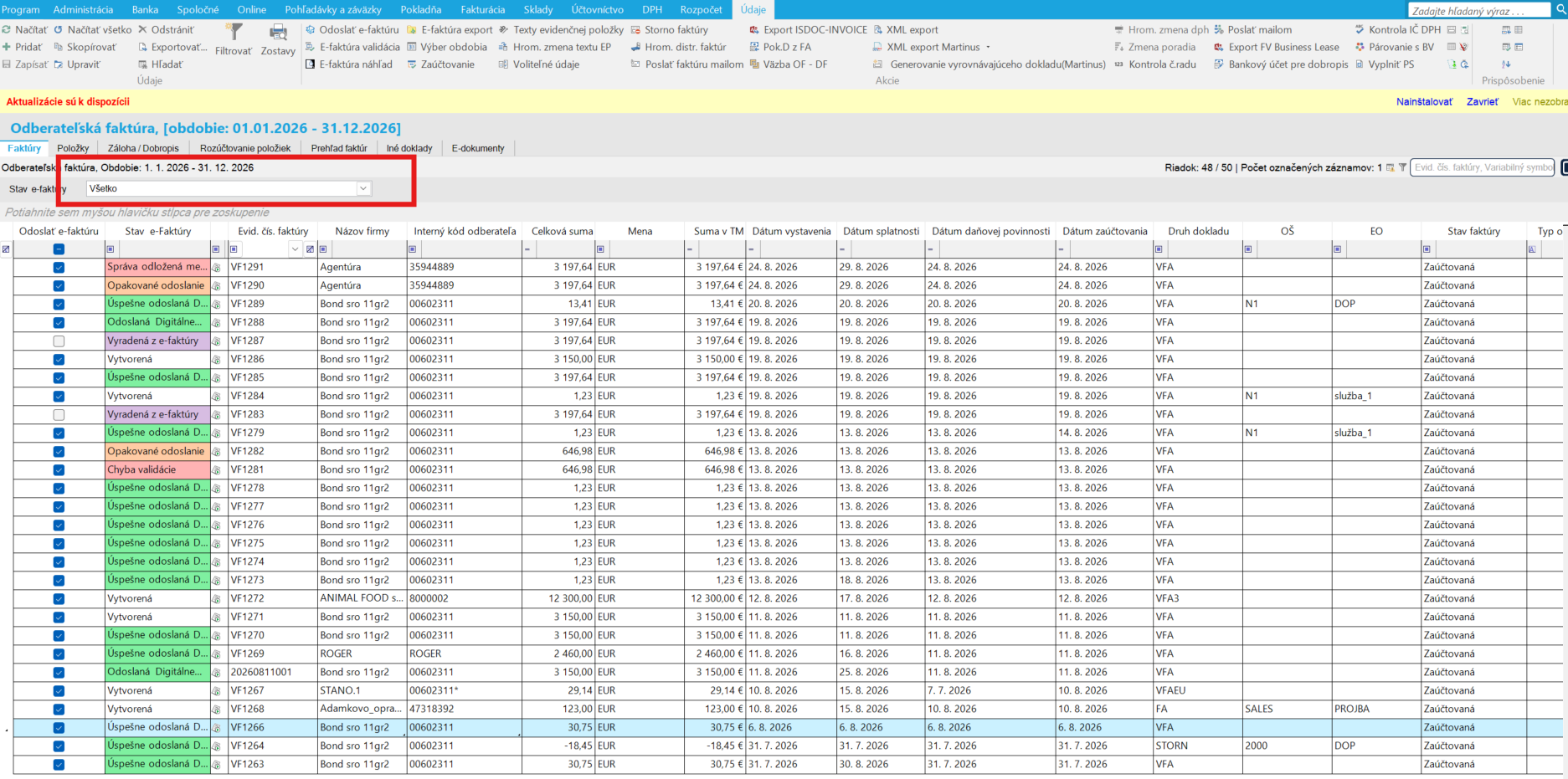Image resolution: width=1568 pixels, height=779 pixels.
Task: Click Odoslať e-faktúru ribbon button
Action: pyautogui.click(x=352, y=29)
